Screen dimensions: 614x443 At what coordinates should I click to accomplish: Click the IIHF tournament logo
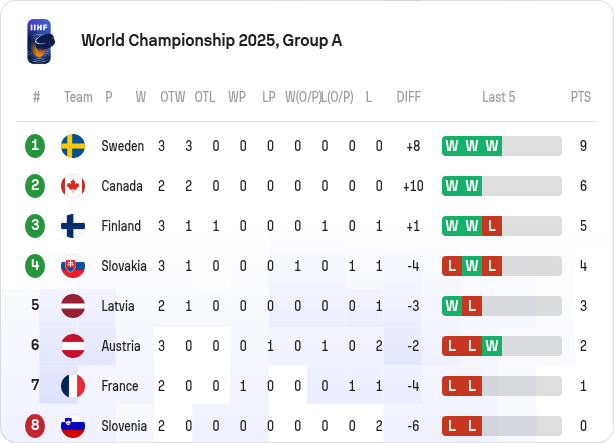tap(40, 42)
